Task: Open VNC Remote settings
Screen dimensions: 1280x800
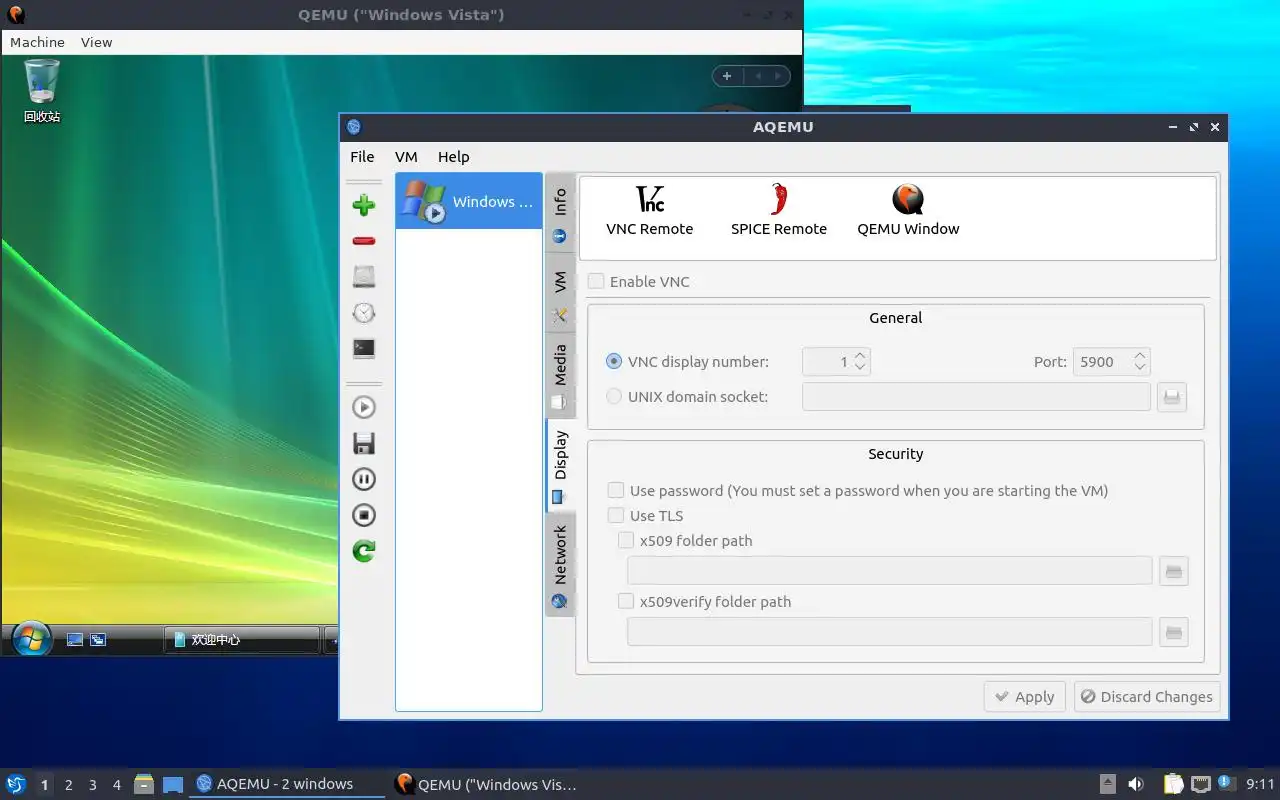Action: click(650, 211)
